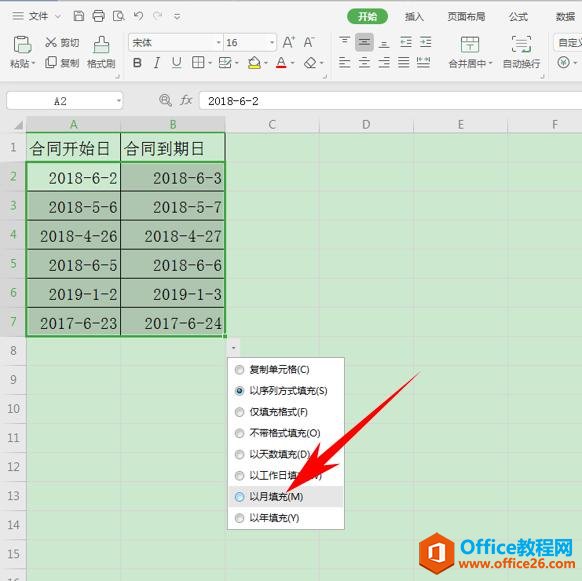The image size is (582, 581).
Task: Toggle italic formatting
Action: [157, 63]
